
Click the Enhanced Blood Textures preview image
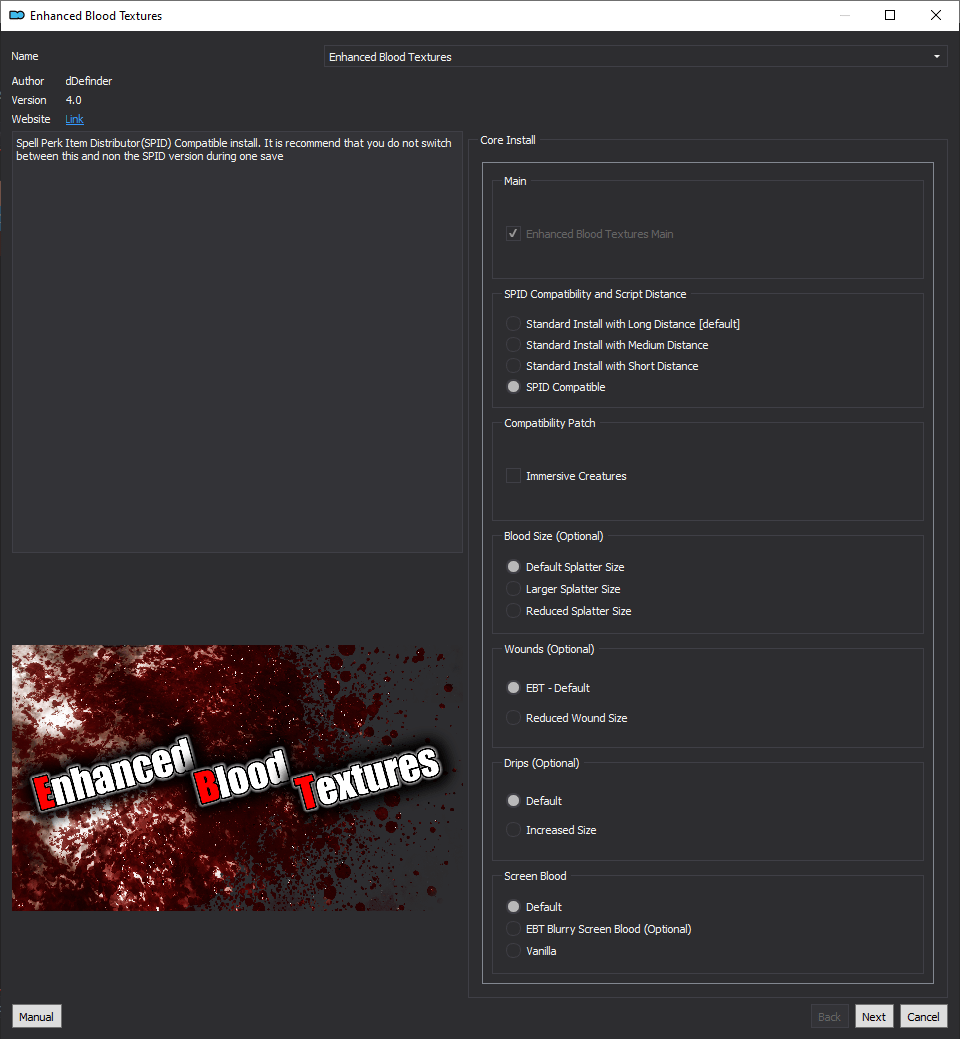(x=237, y=778)
